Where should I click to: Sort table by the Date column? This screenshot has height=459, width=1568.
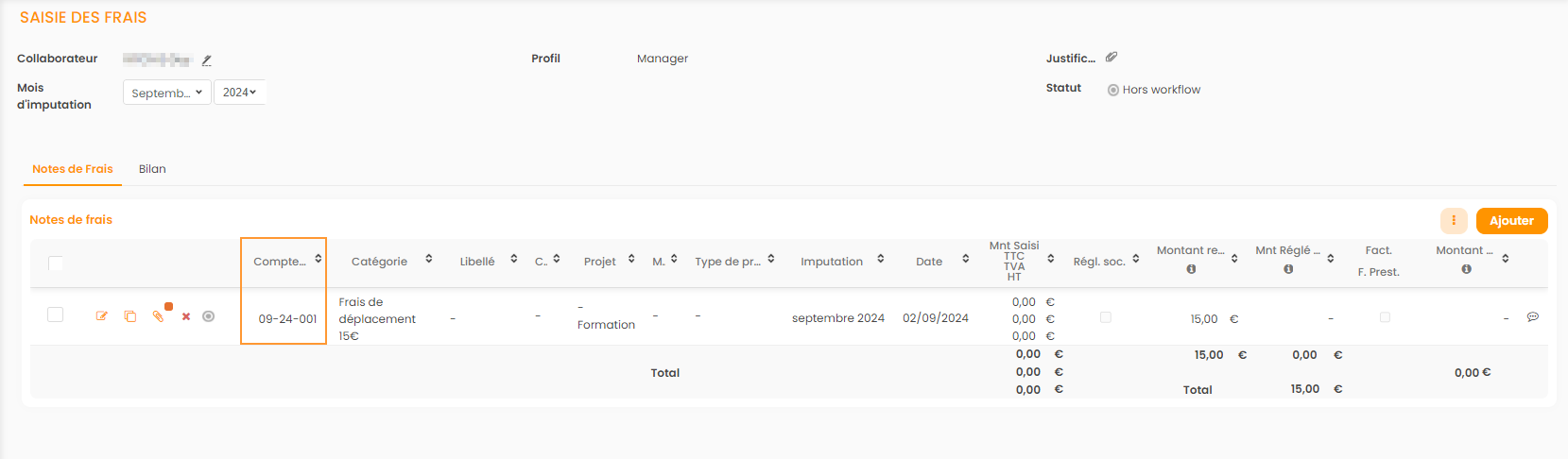[x=965, y=259]
